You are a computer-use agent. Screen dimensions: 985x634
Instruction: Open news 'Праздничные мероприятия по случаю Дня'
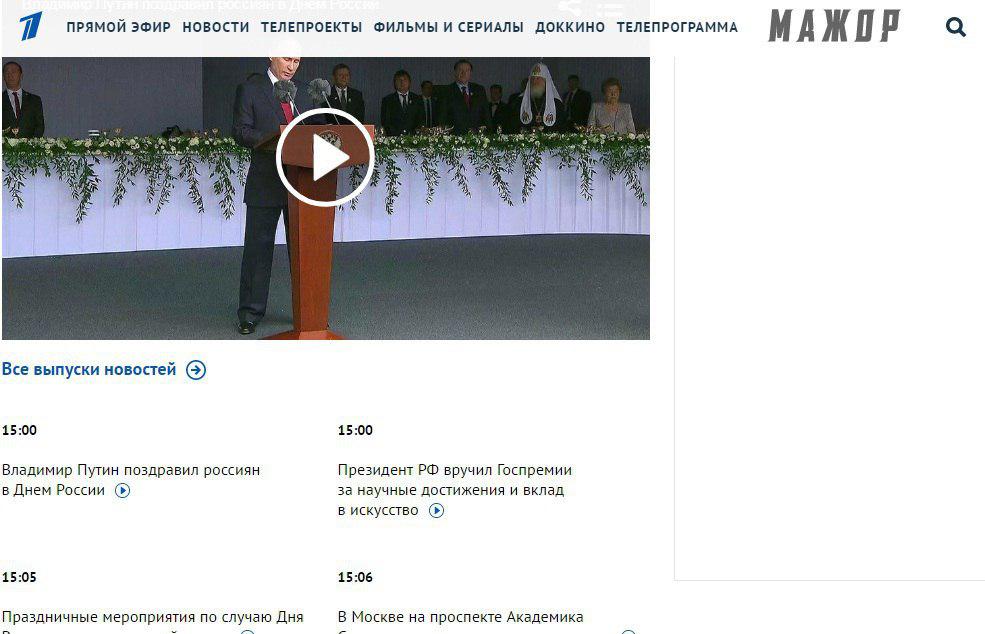[x=153, y=617]
